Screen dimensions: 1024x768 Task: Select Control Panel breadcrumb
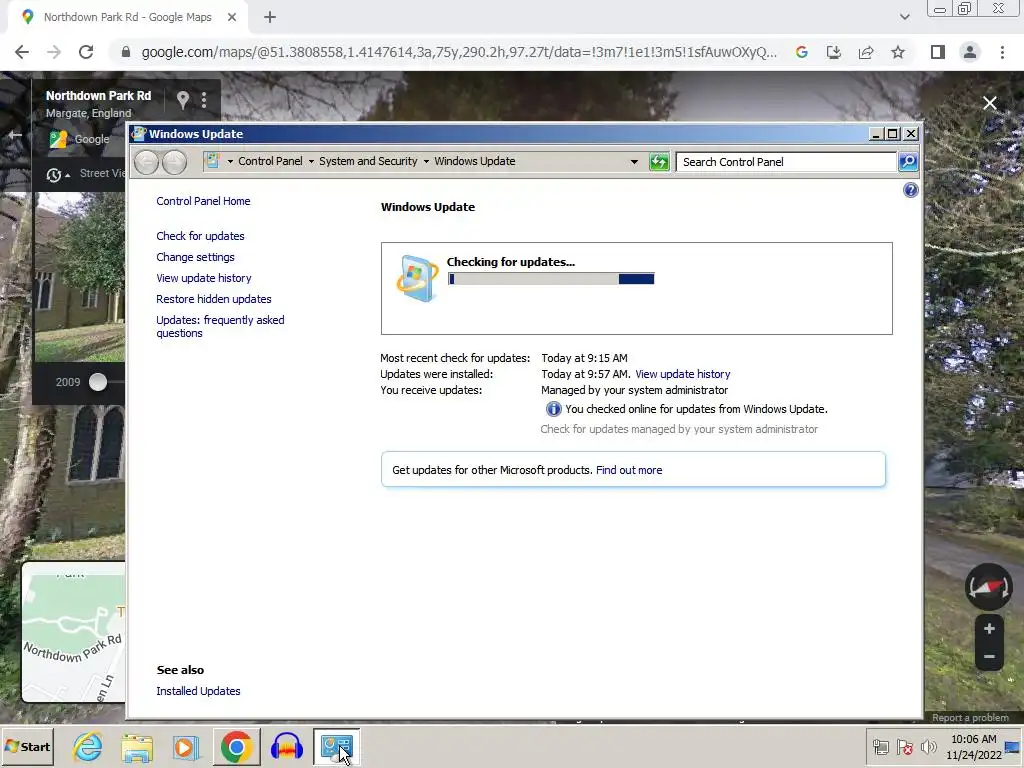click(270, 161)
